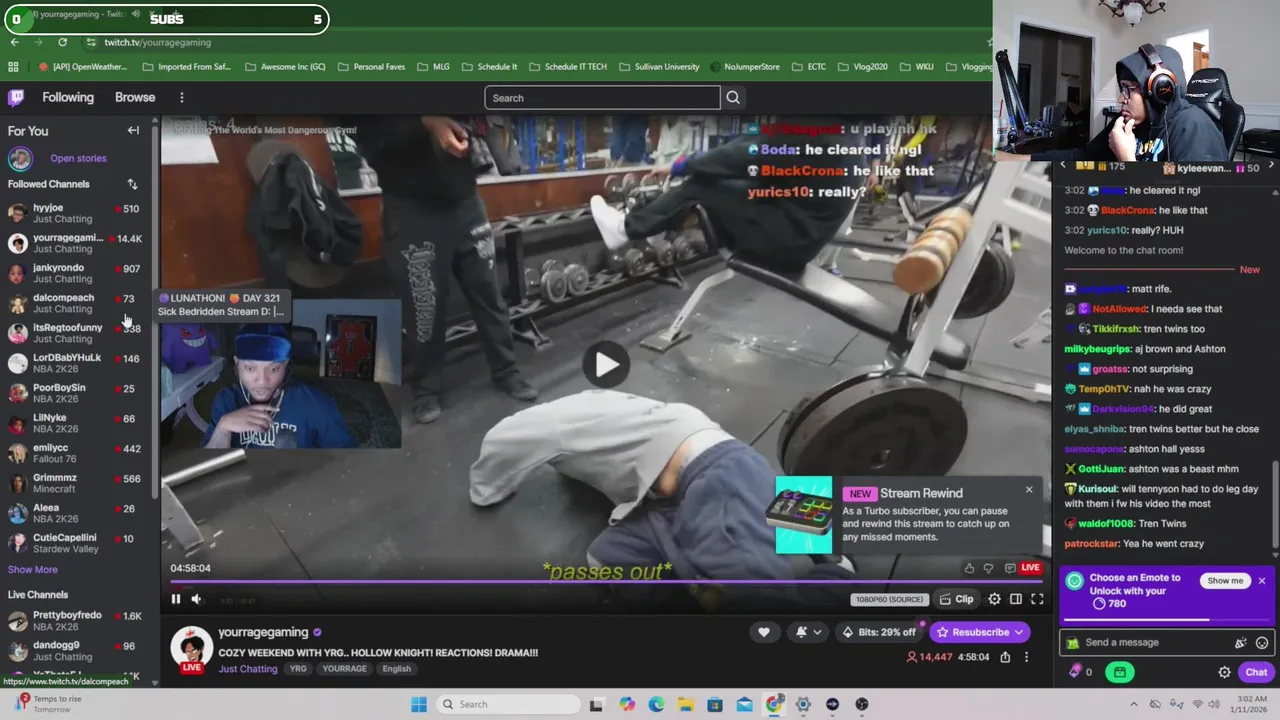The image size is (1280, 720).
Task: Dismiss the Choose an Emote banner
Action: [1262, 581]
